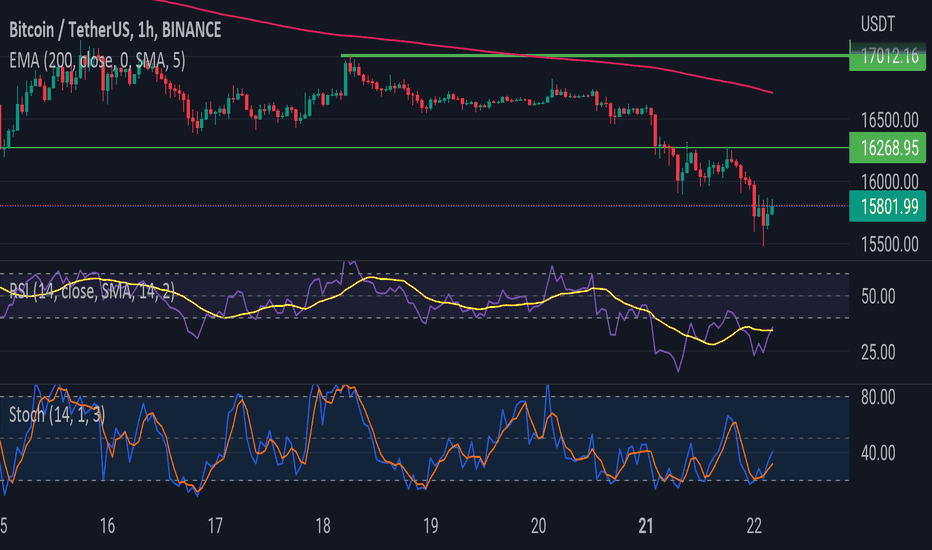Click date label 16 on time axis
932x550 pixels.
click(x=107, y=526)
